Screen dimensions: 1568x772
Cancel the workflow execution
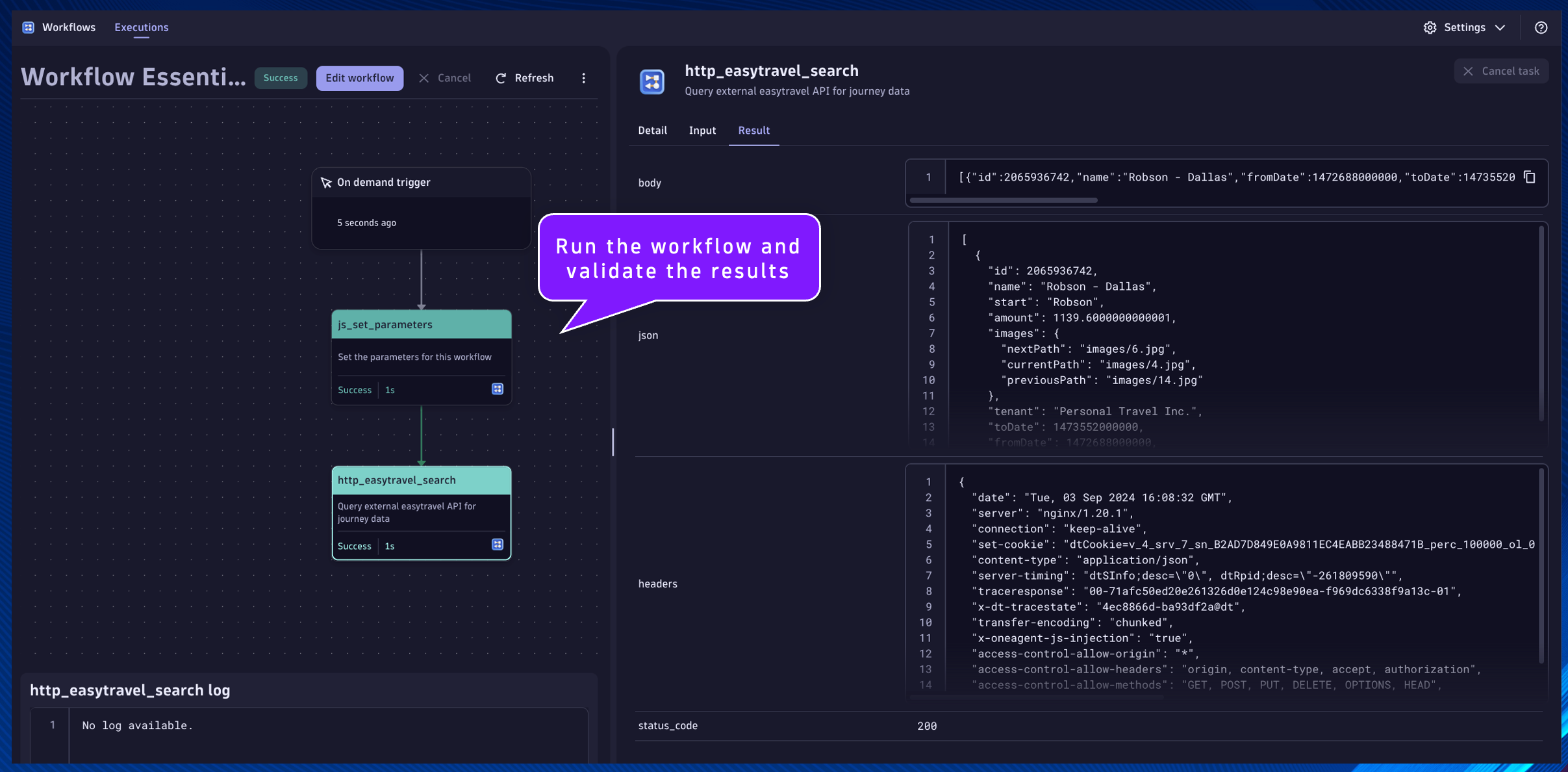click(445, 78)
